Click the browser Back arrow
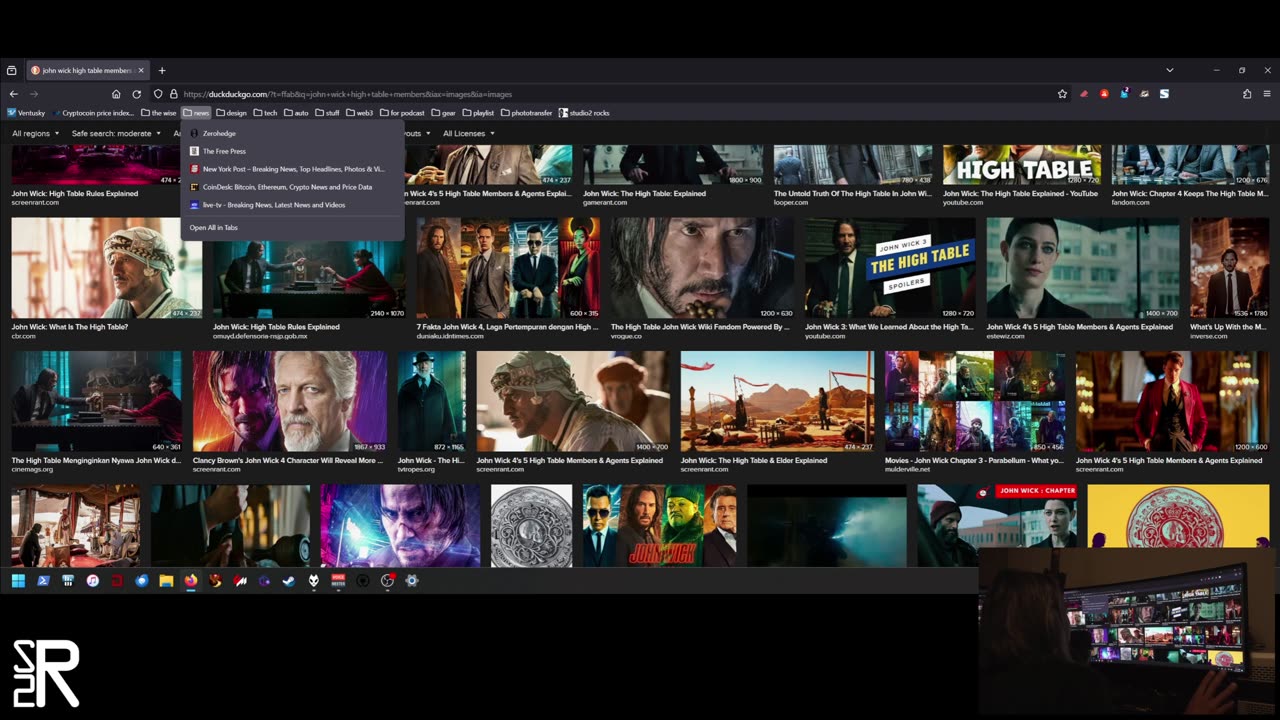The image size is (1280, 720). [13, 94]
